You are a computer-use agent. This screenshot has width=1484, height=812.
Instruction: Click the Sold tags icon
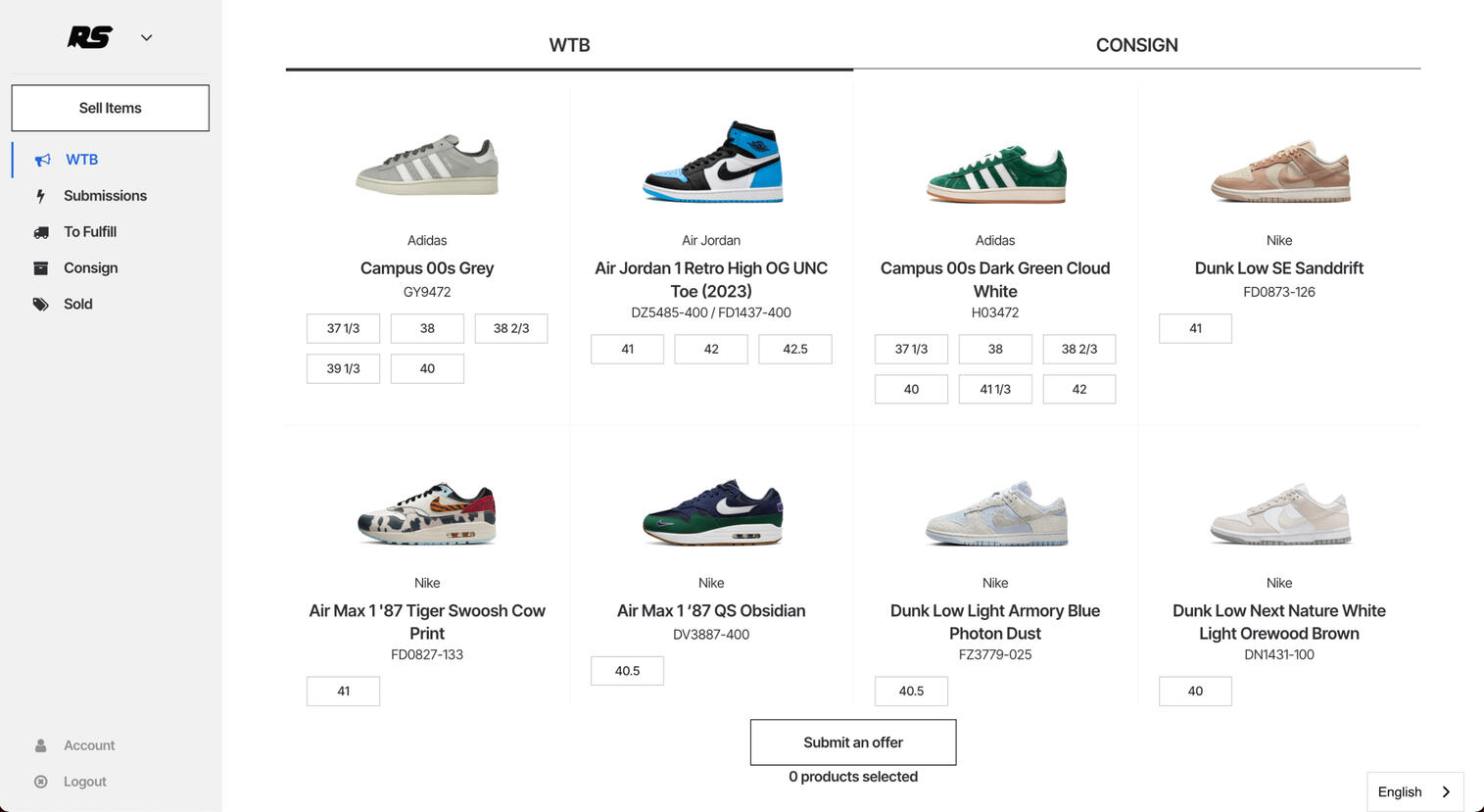(x=41, y=305)
